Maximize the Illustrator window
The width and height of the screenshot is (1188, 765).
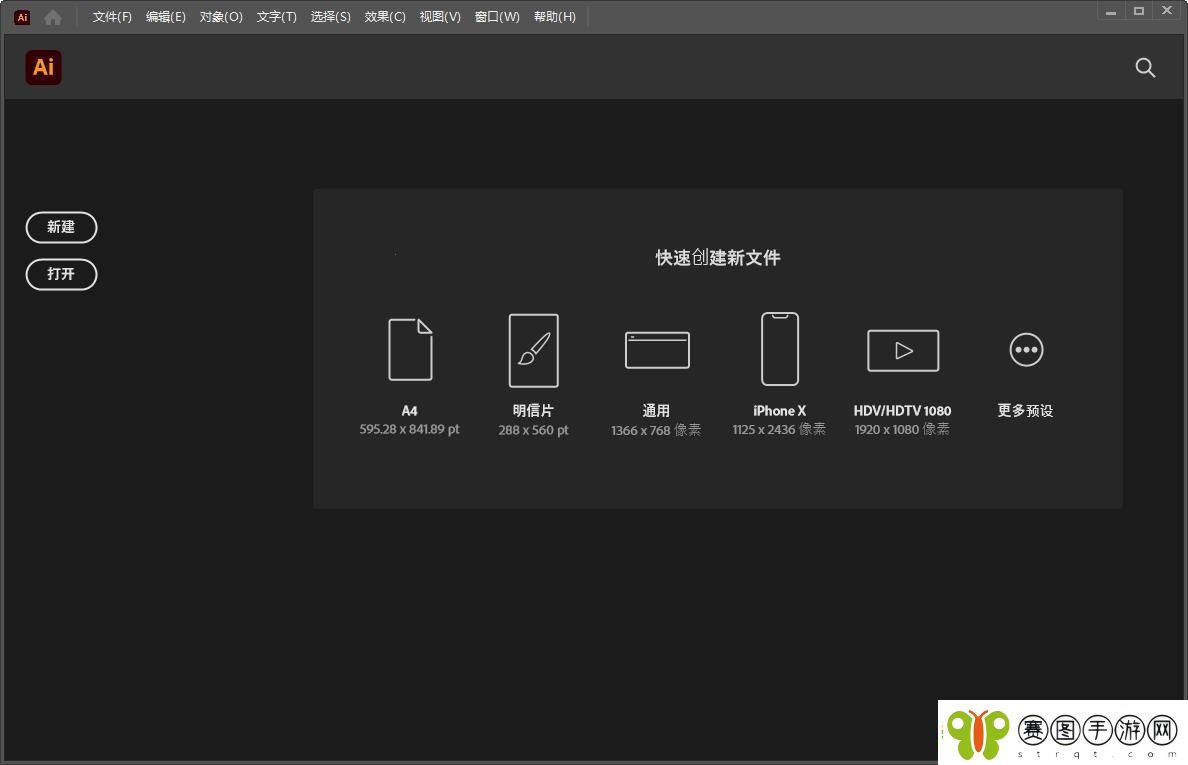click(x=1139, y=11)
